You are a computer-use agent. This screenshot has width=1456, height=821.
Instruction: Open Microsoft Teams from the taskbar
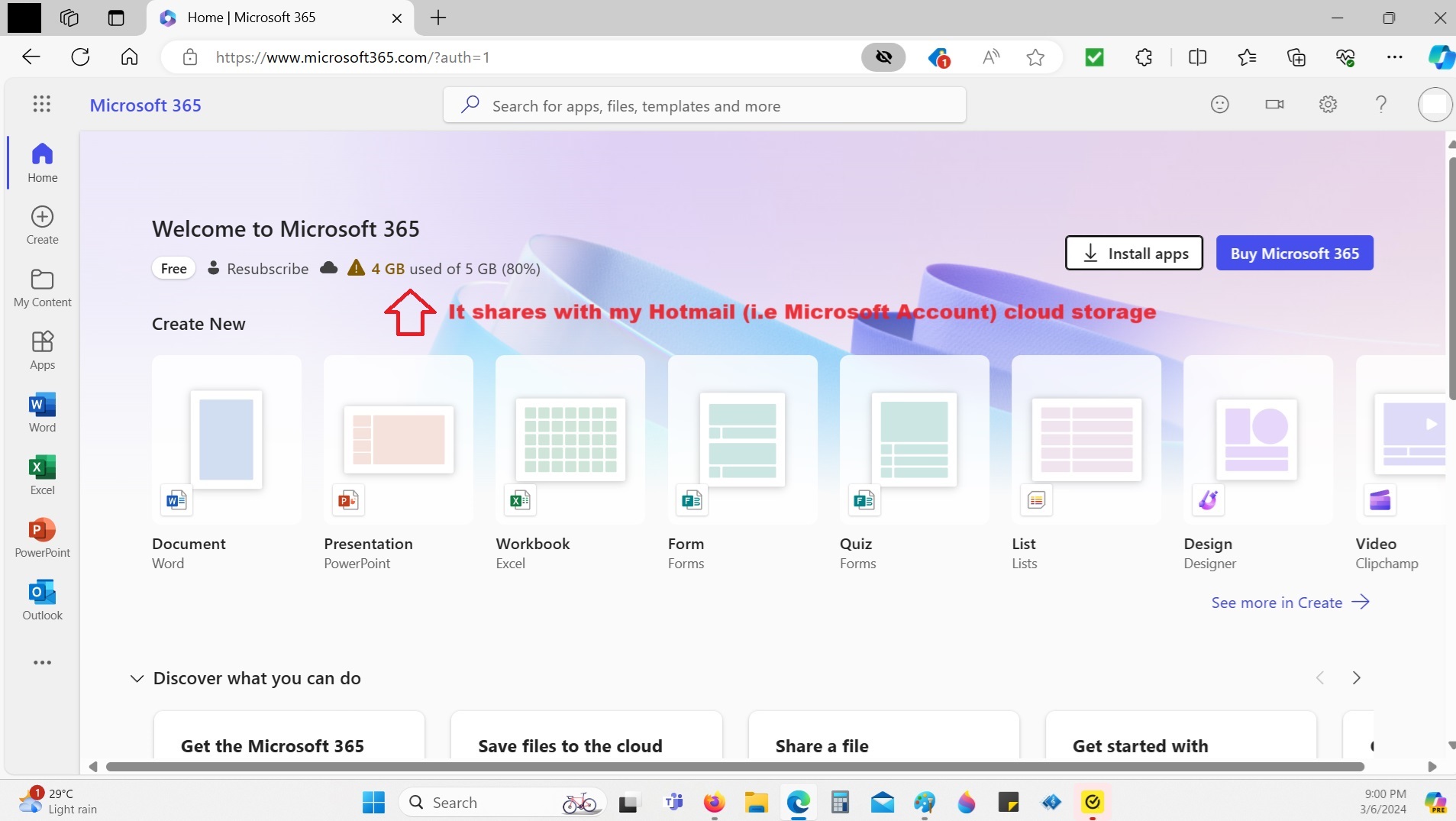[673, 803]
